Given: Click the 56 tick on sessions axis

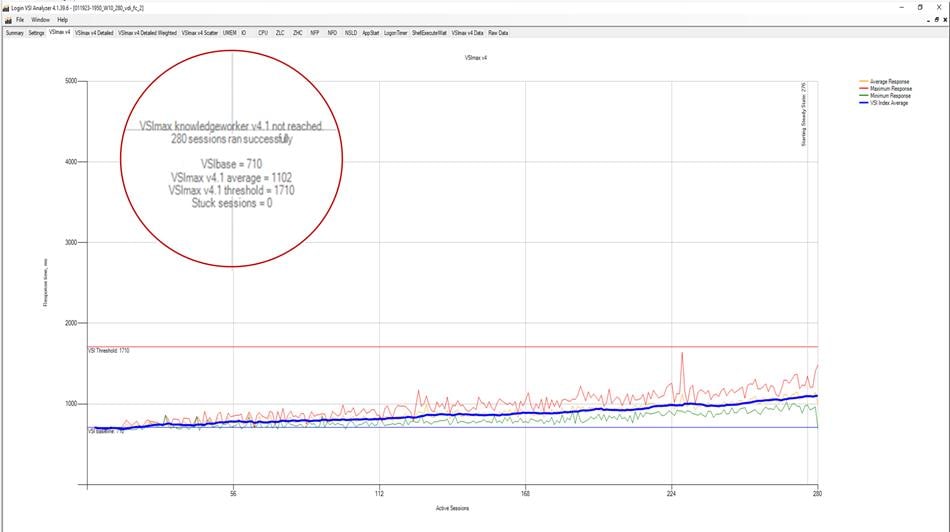Looking at the screenshot, I should [x=233, y=494].
